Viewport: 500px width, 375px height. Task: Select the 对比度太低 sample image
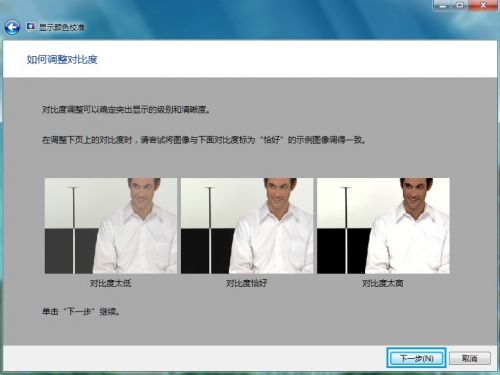click(111, 226)
